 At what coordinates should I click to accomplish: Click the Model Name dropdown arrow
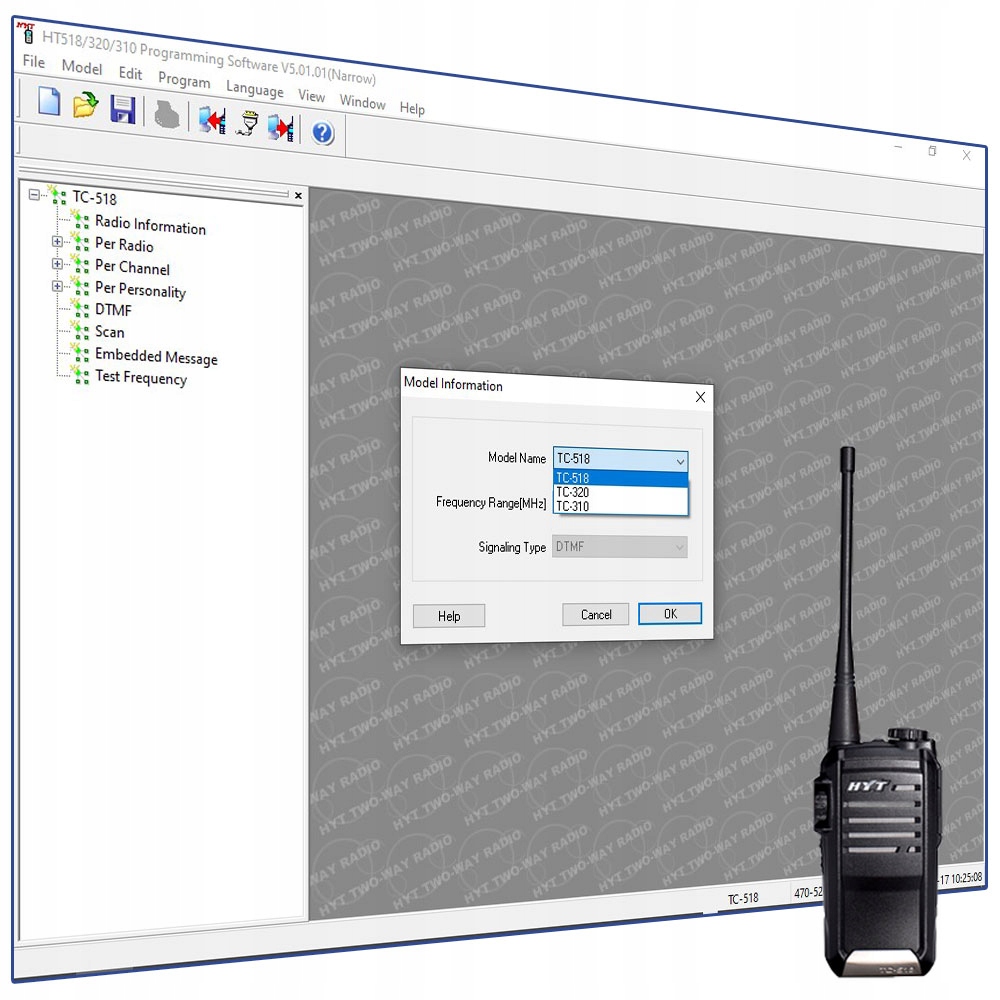pyautogui.click(x=680, y=460)
